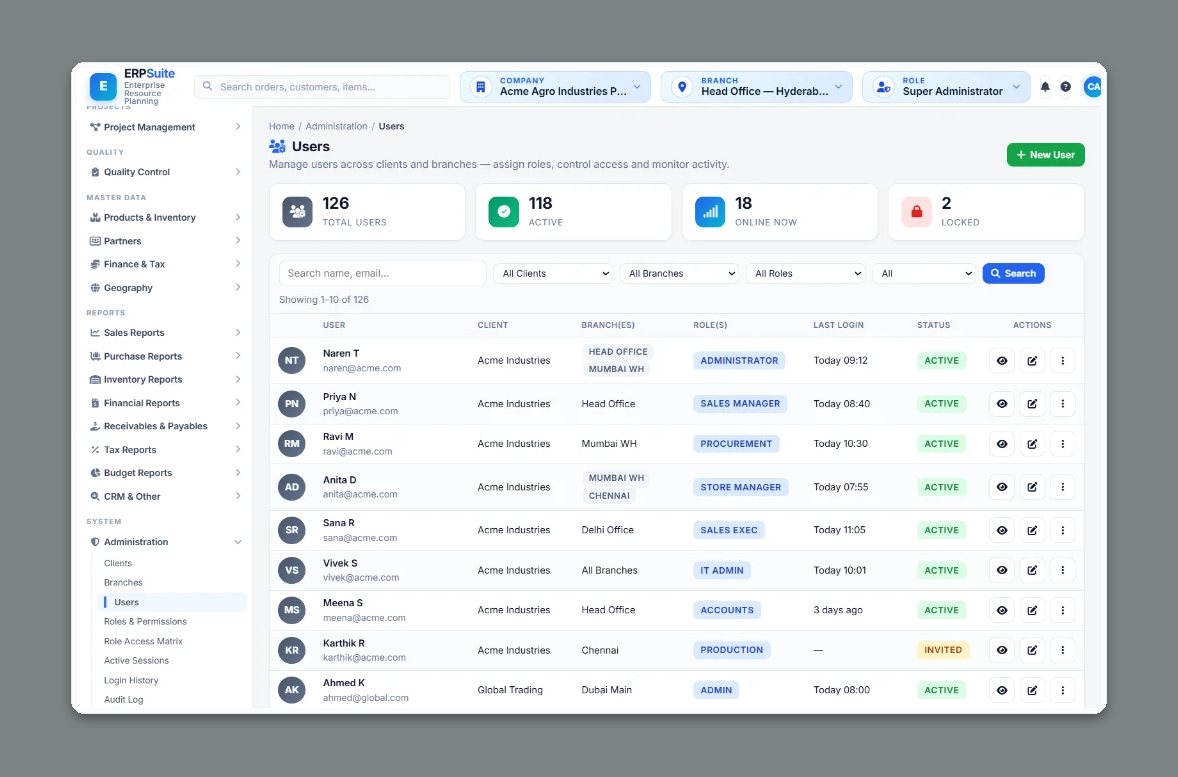The width and height of the screenshot is (1178, 777).
Task: Open the All Roles filter dropdown
Action: coord(806,274)
